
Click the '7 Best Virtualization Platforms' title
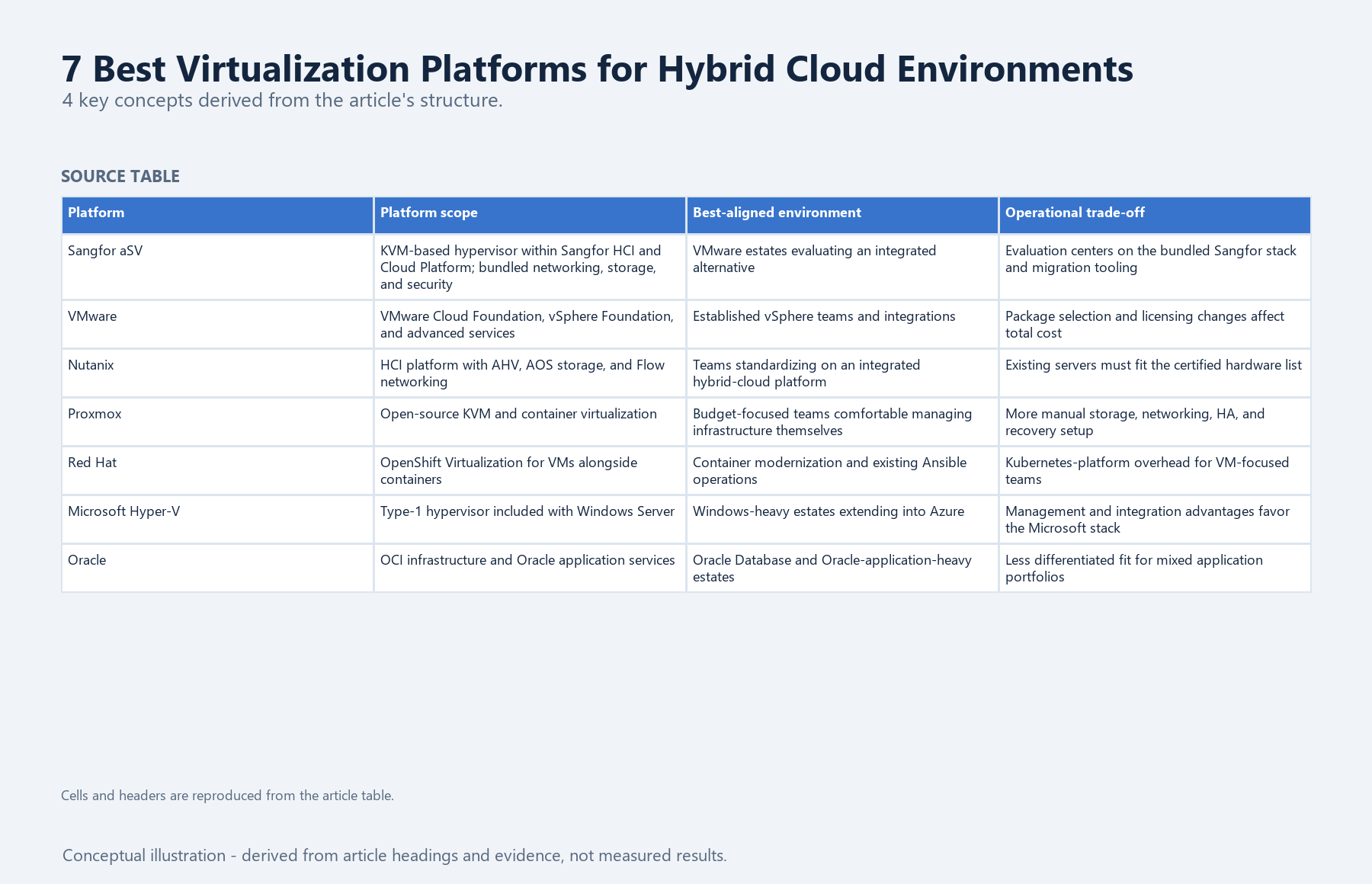pyautogui.click(x=598, y=69)
